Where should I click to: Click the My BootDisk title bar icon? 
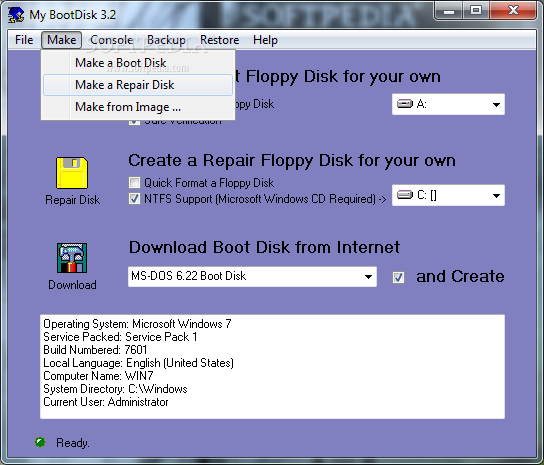point(16,15)
